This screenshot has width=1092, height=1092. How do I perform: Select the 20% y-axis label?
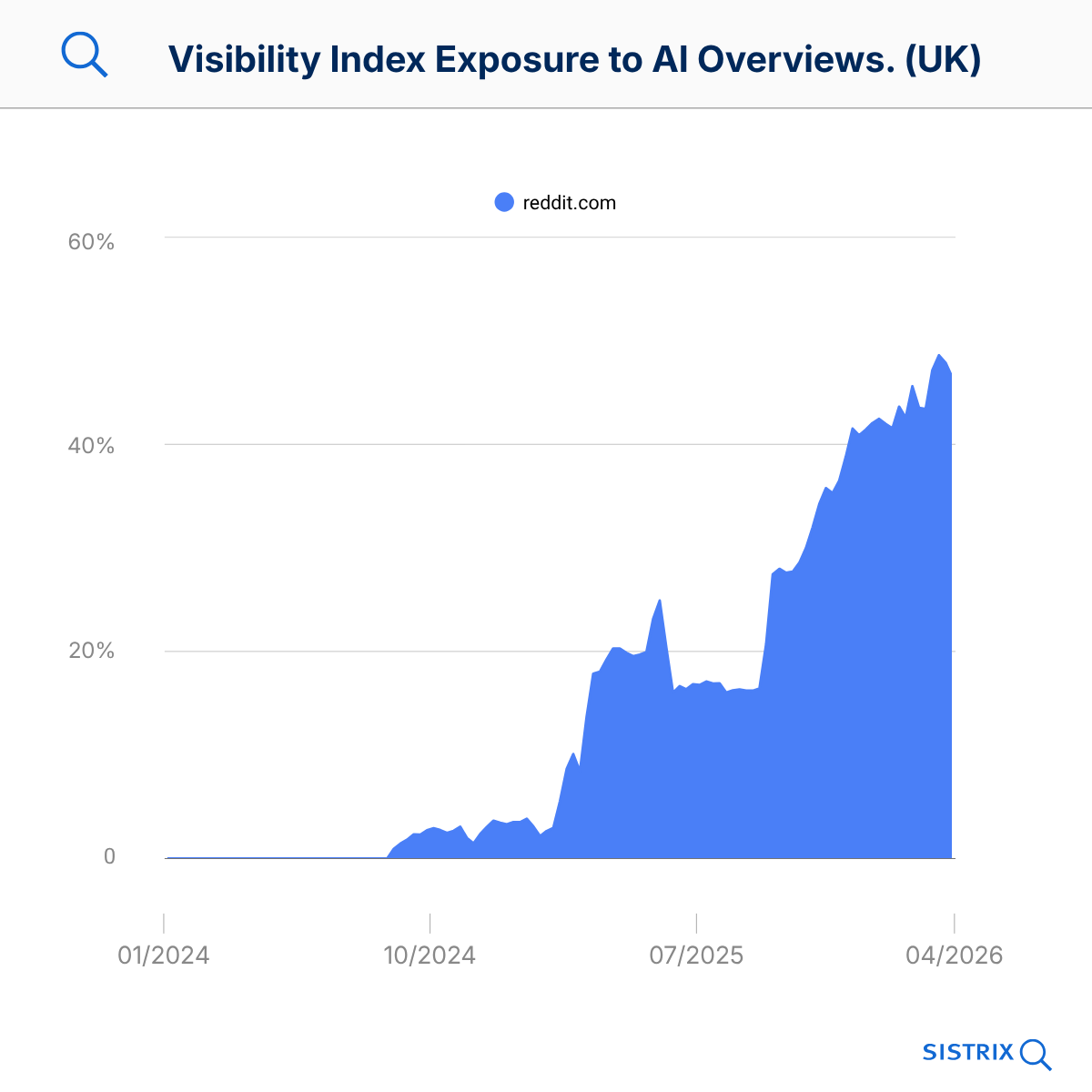coord(91,651)
